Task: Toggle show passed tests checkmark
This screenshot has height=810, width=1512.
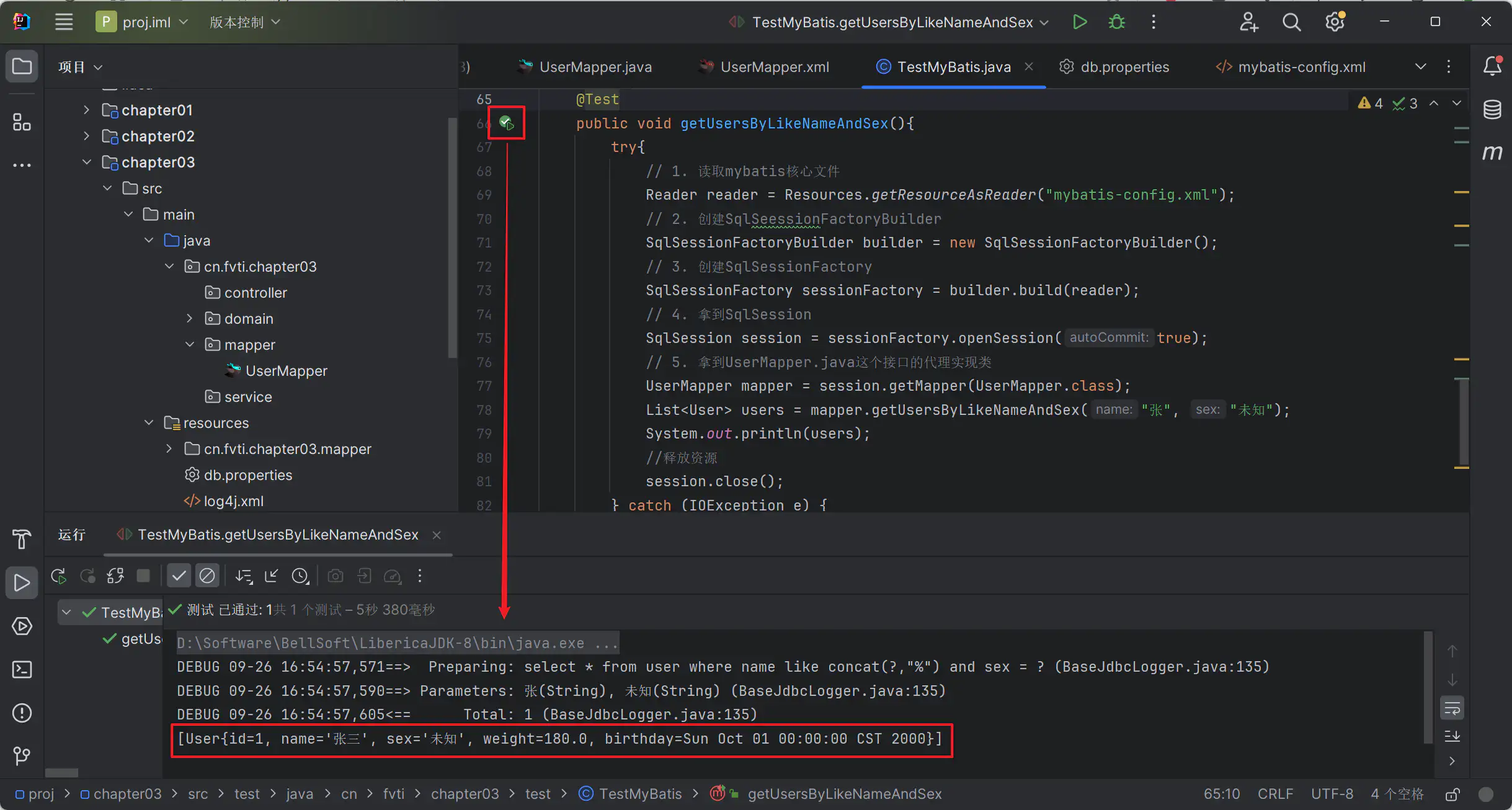Action: [179, 576]
